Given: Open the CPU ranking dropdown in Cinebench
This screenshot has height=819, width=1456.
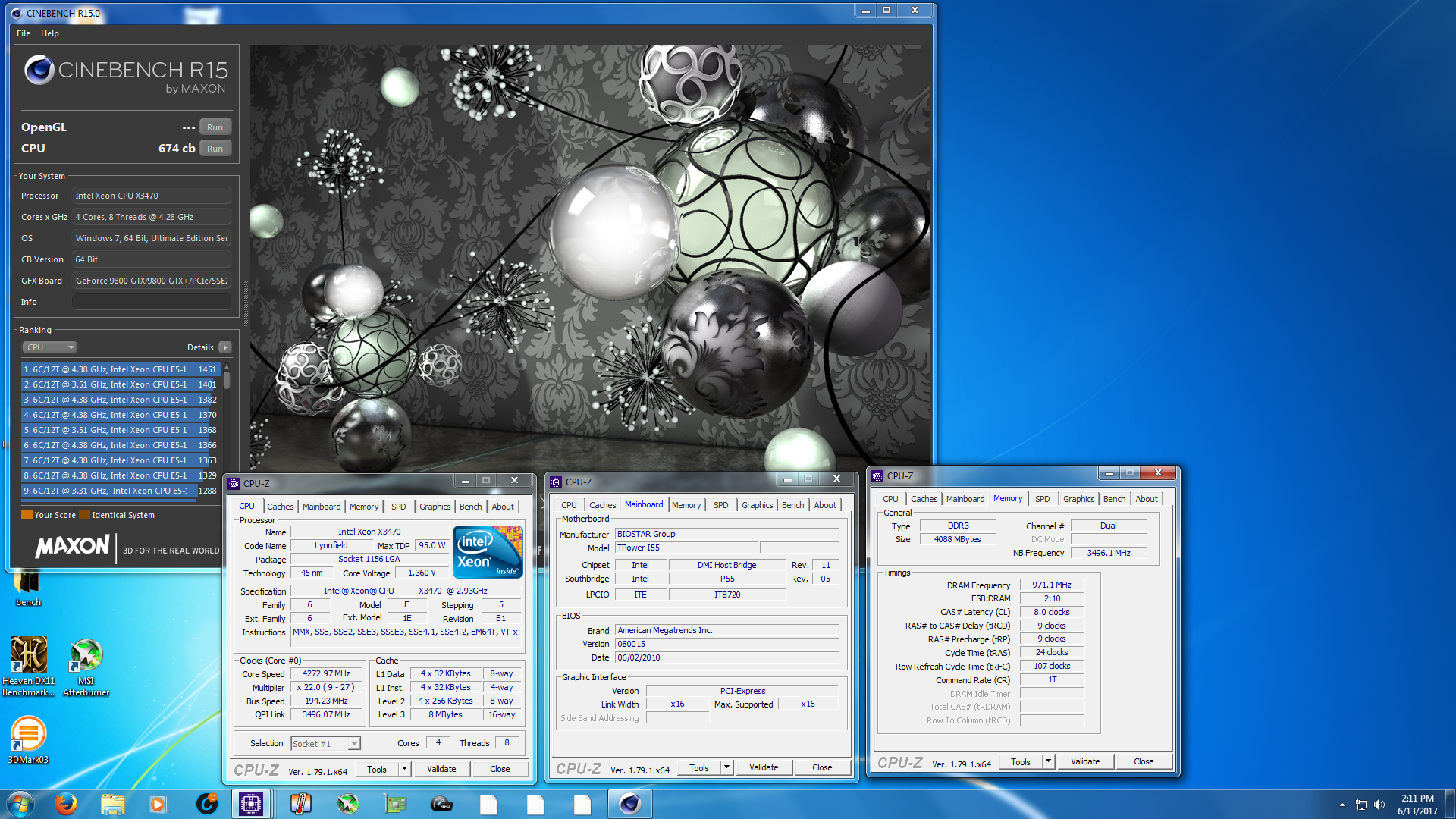Looking at the screenshot, I should [50, 347].
